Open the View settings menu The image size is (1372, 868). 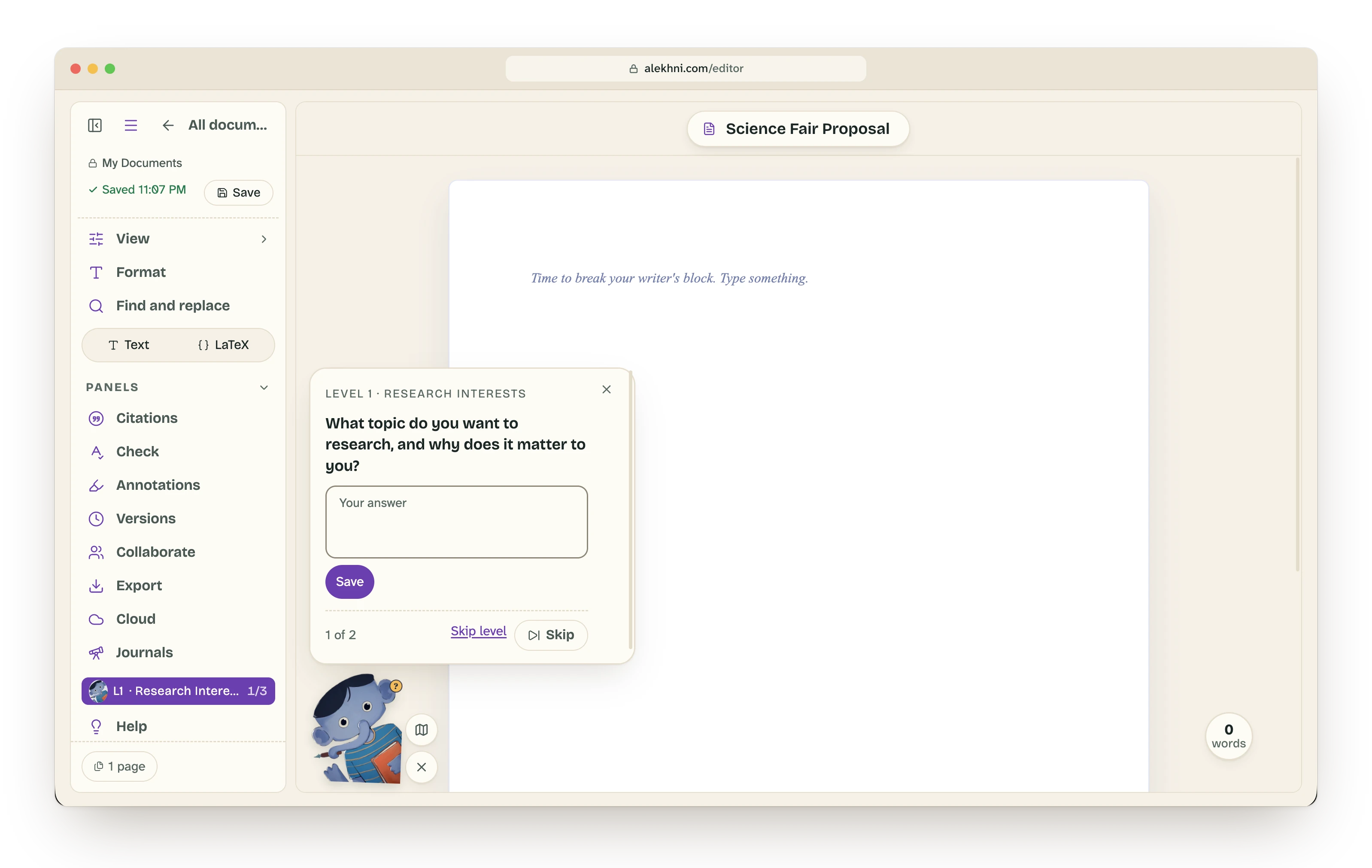178,239
